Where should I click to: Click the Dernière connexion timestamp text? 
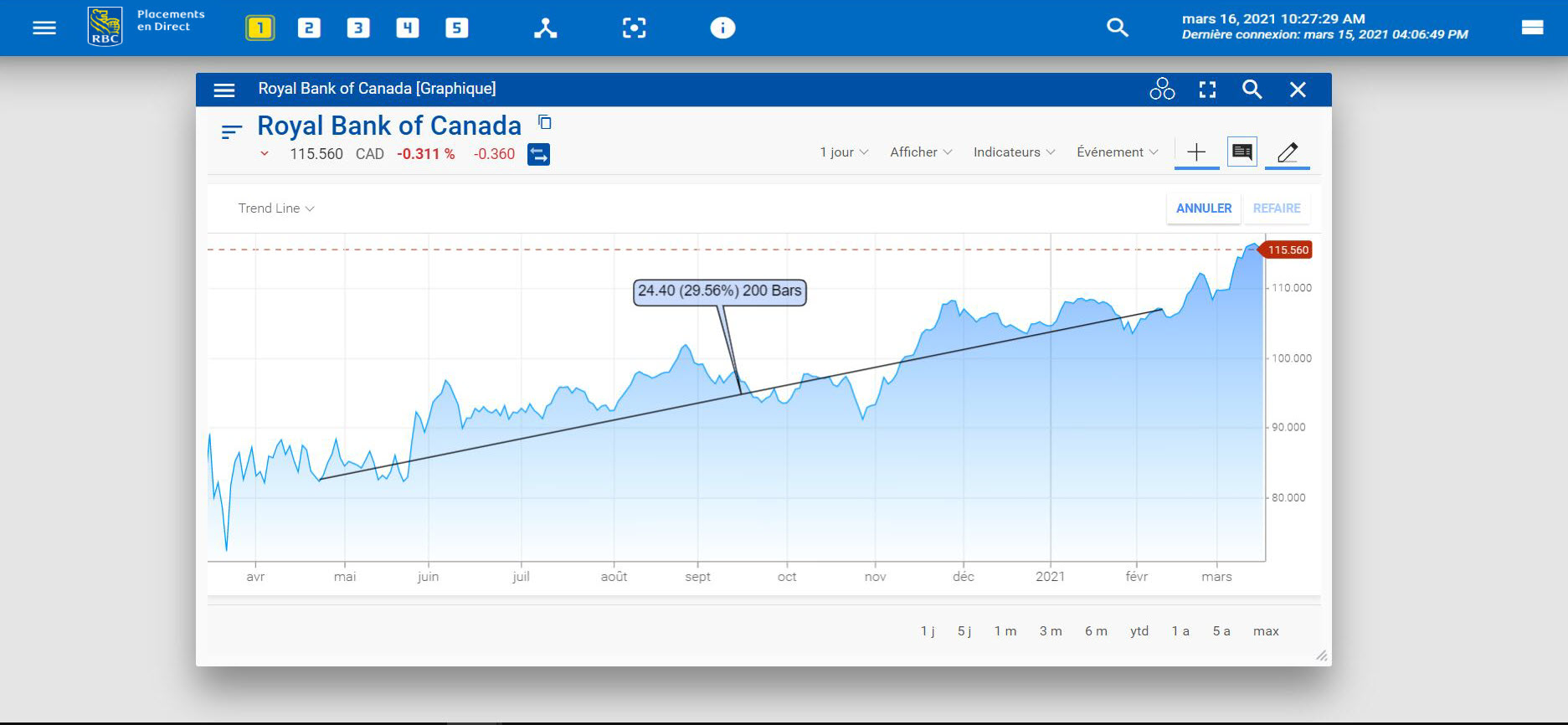click(x=1324, y=34)
